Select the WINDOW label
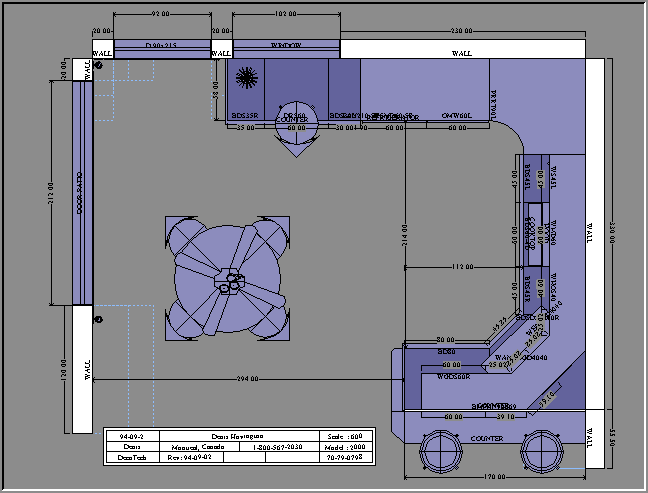 click(x=286, y=45)
